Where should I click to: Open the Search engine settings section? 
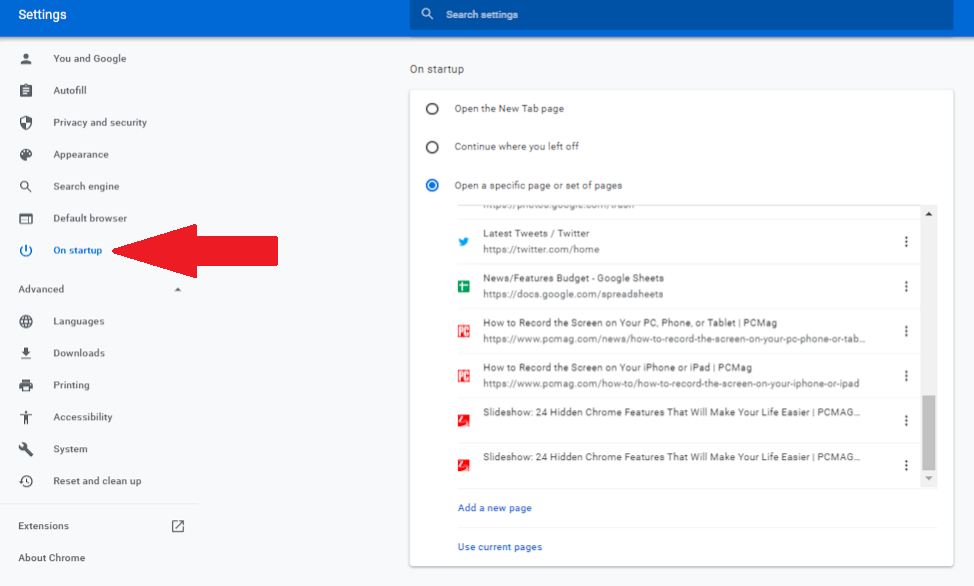(86, 187)
